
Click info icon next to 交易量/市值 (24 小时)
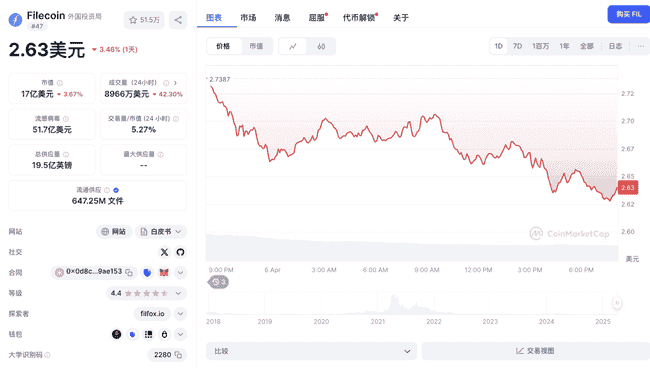click(x=176, y=119)
